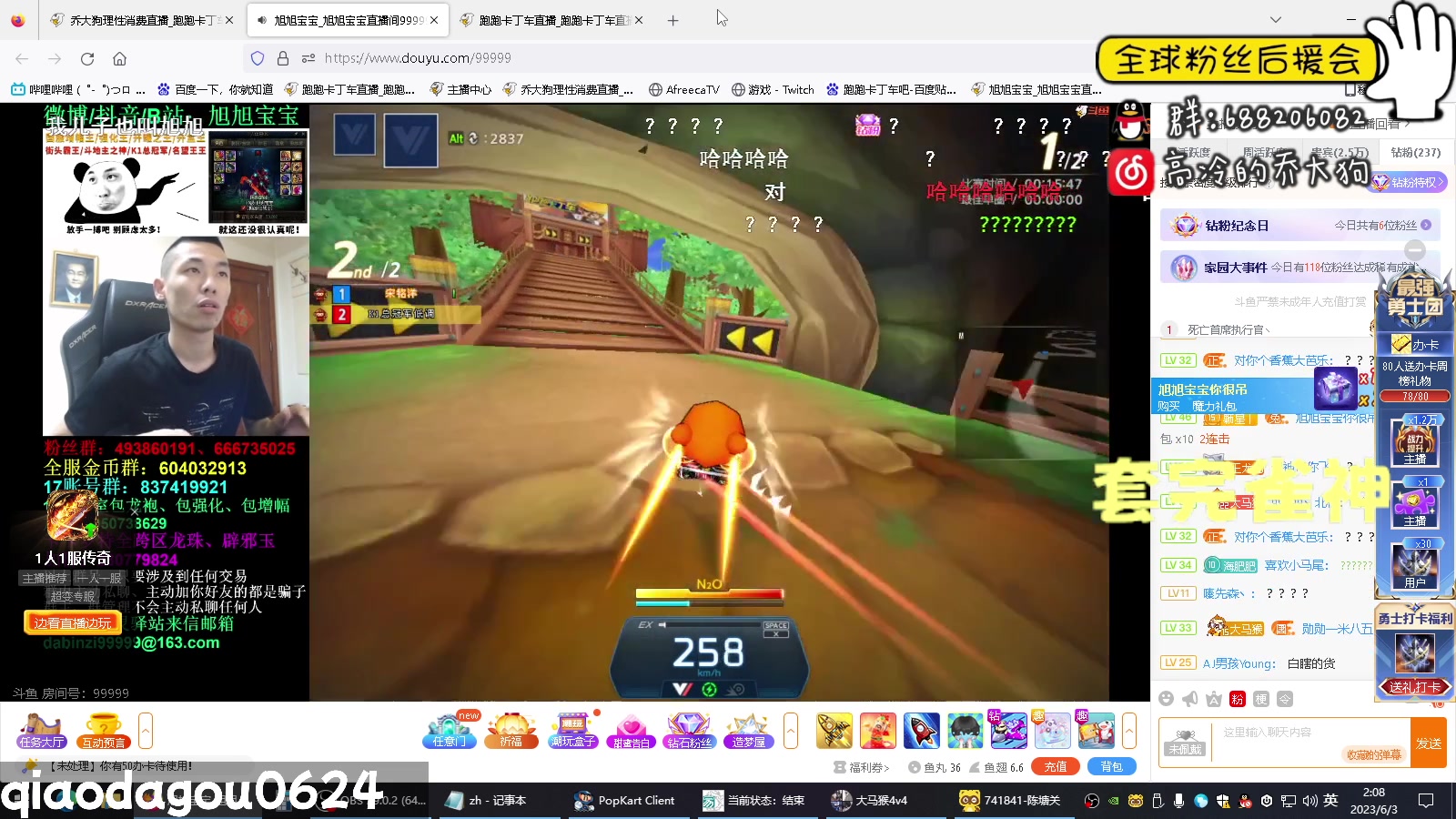Switch to the 贵宾(2.5万) tab

pyautogui.click(x=1340, y=152)
